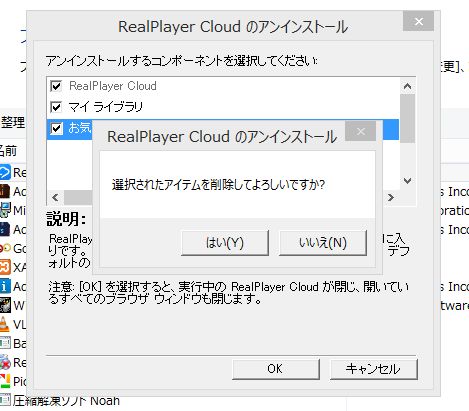Click the OK button in uninstall dialog
This screenshot has height=411, width=469.
[x=276, y=369]
